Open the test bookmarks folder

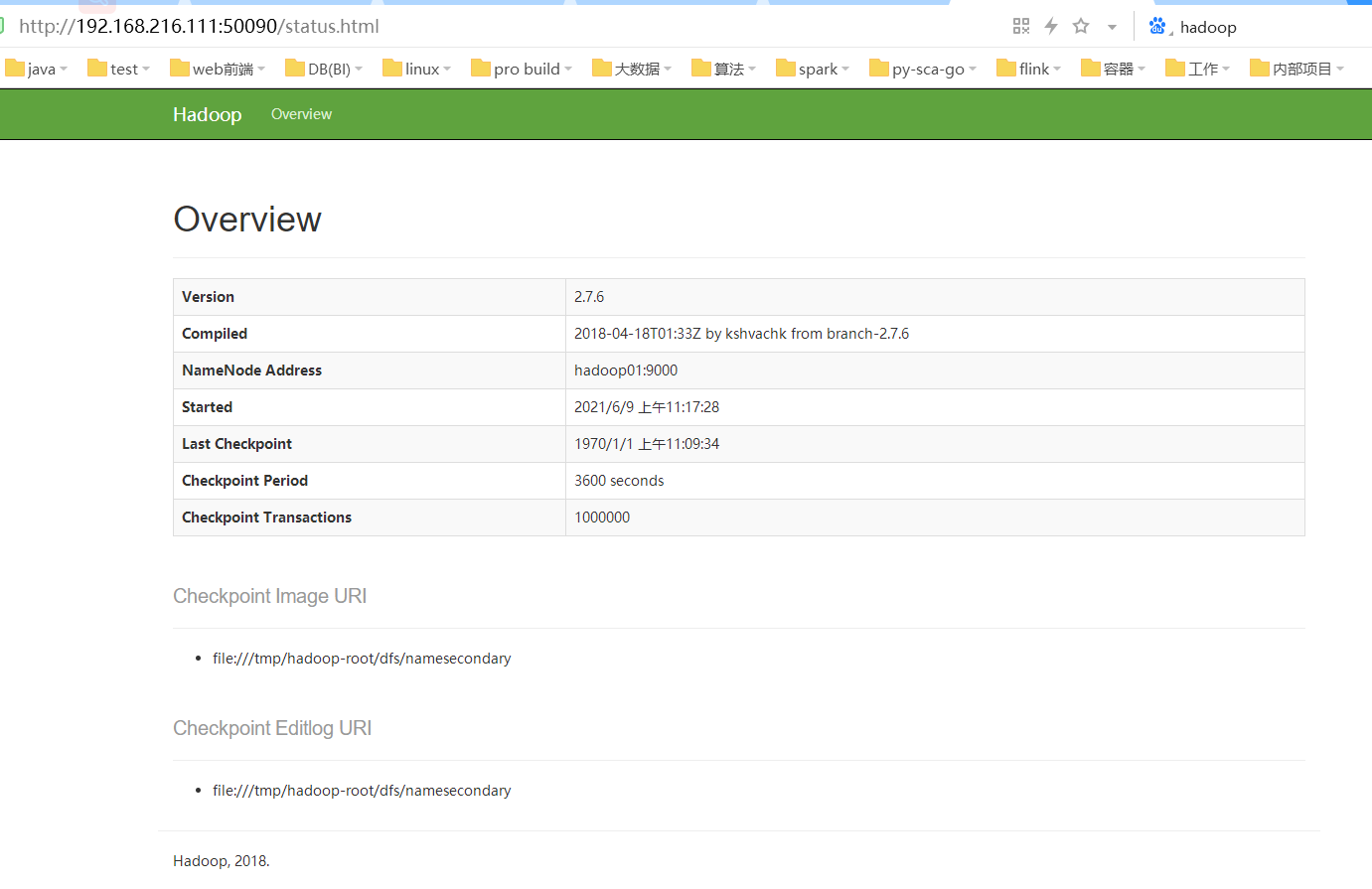pyautogui.click(x=119, y=69)
